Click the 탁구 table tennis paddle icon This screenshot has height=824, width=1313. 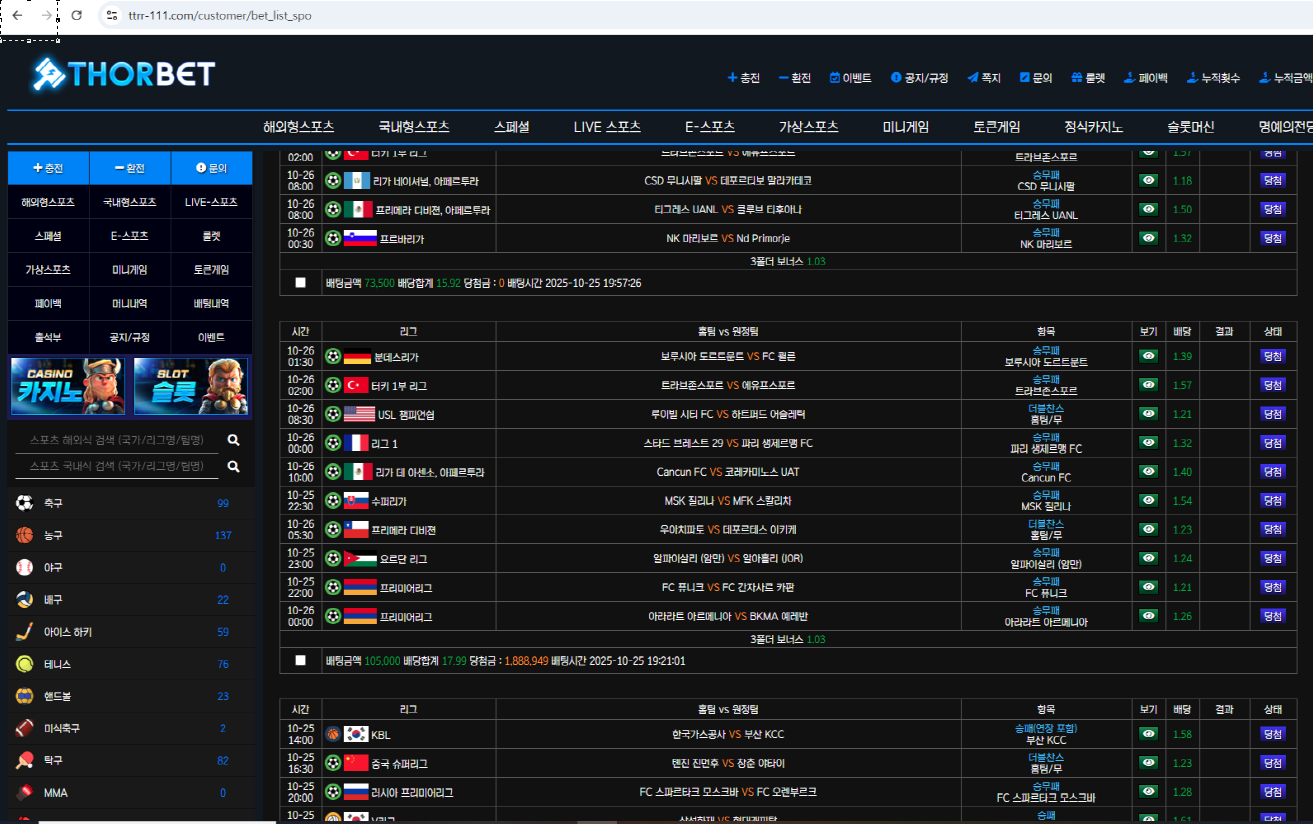coord(24,760)
